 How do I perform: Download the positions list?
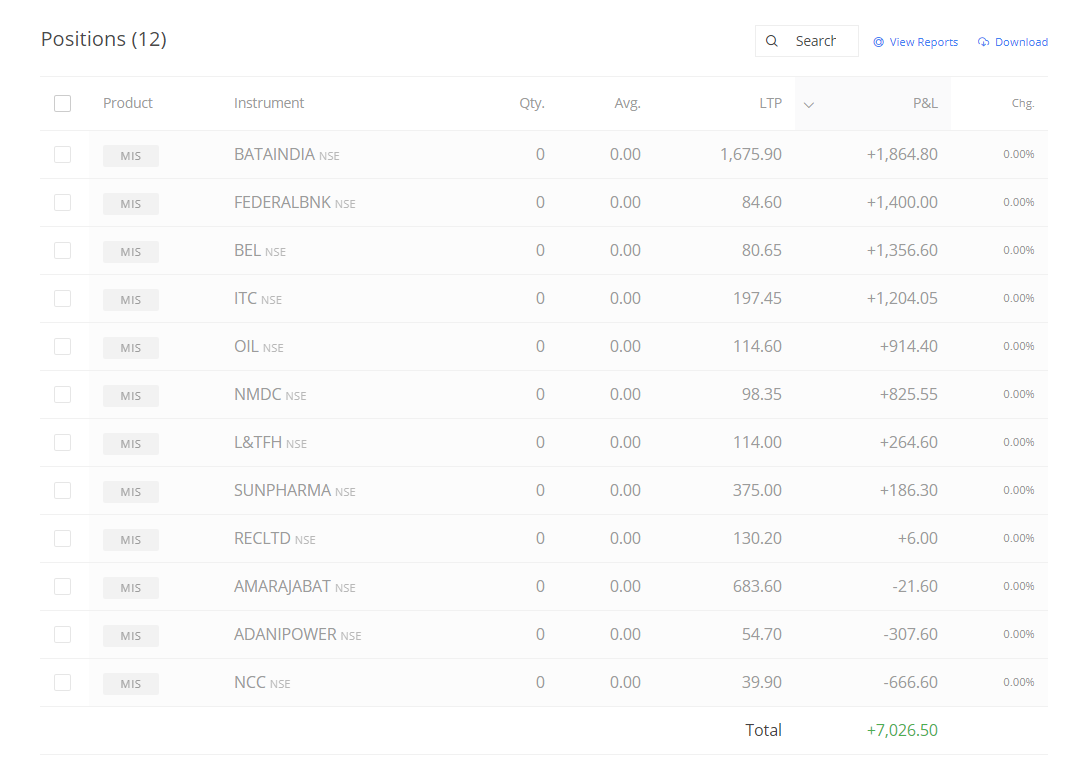pos(1013,42)
